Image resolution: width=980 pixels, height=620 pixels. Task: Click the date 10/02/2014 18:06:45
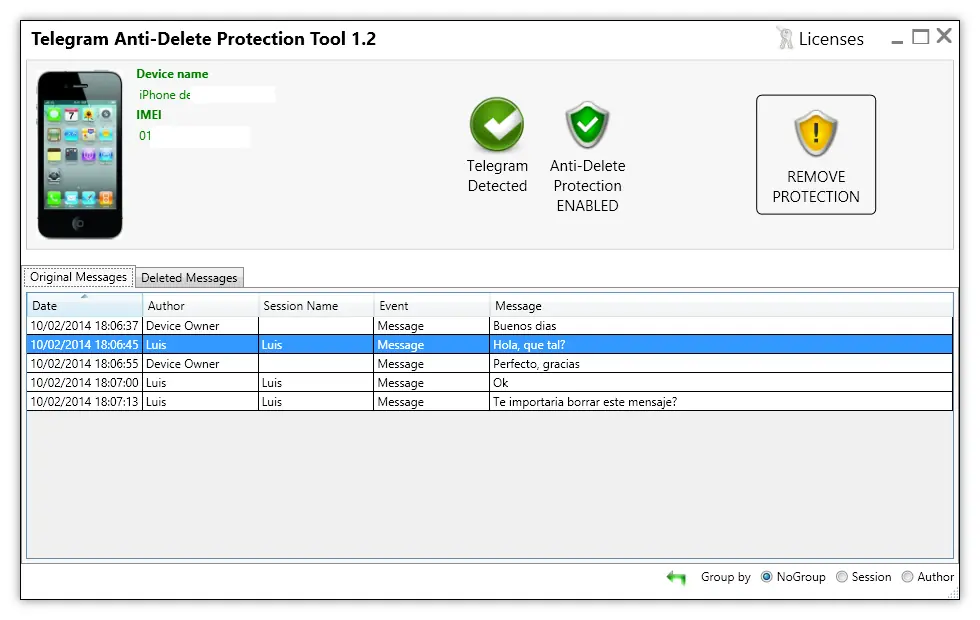point(84,345)
